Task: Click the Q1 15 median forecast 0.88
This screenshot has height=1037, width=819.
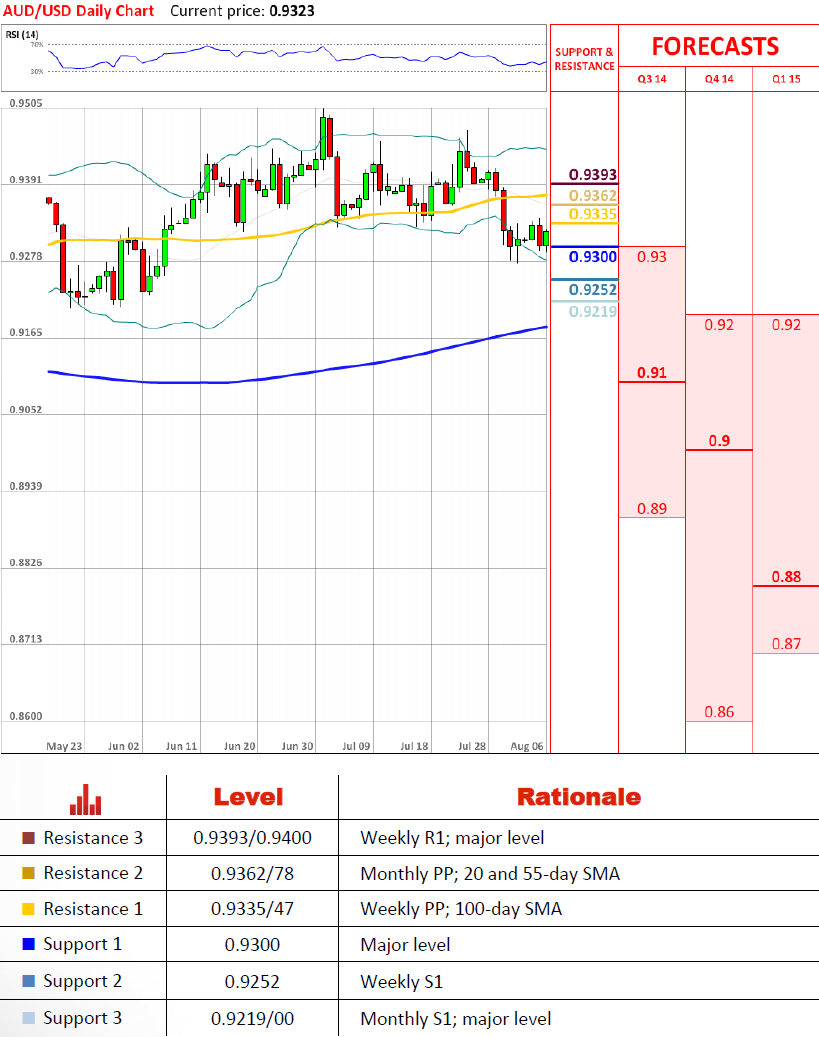Action: 786,577
